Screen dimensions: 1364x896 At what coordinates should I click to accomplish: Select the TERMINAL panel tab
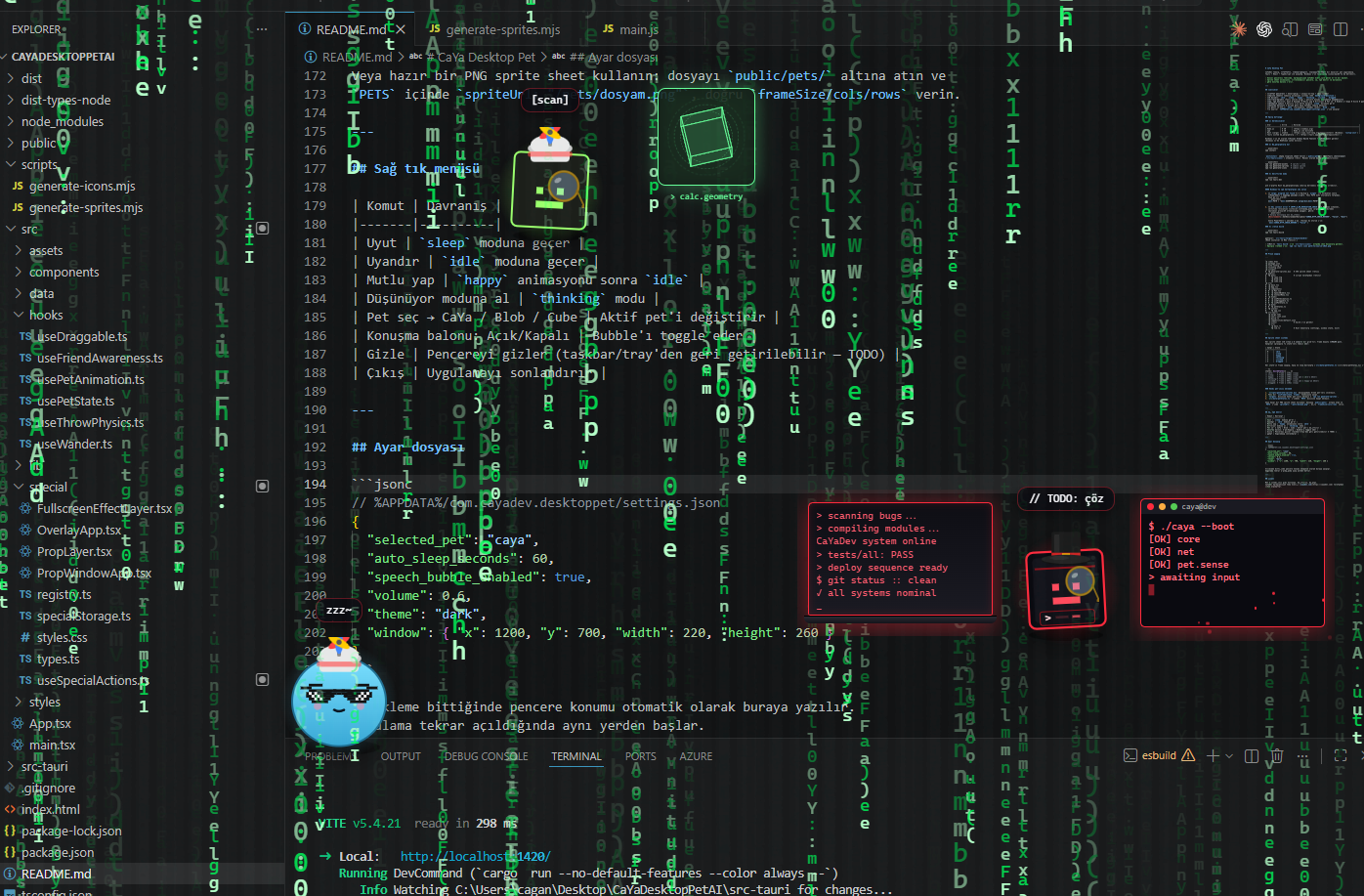pos(576,756)
